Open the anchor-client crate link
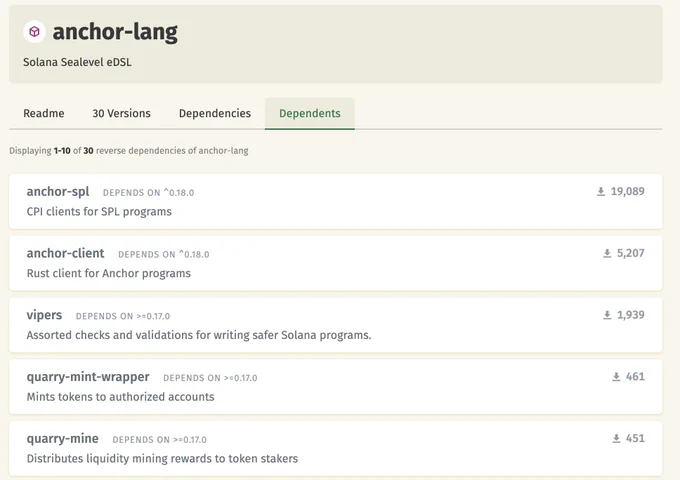The image size is (680, 480). pyautogui.click(x=65, y=253)
